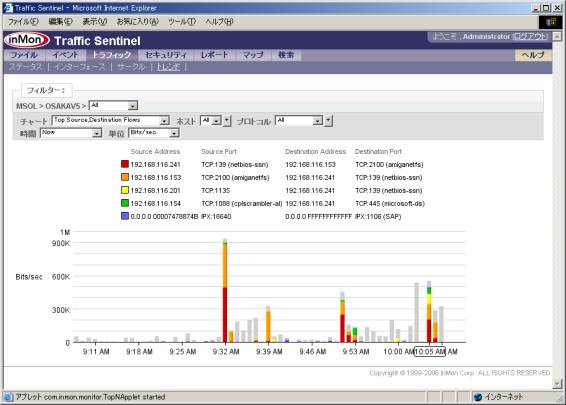
Task: Click the Internet zone globe icon in status bar
Action: pos(478,397)
